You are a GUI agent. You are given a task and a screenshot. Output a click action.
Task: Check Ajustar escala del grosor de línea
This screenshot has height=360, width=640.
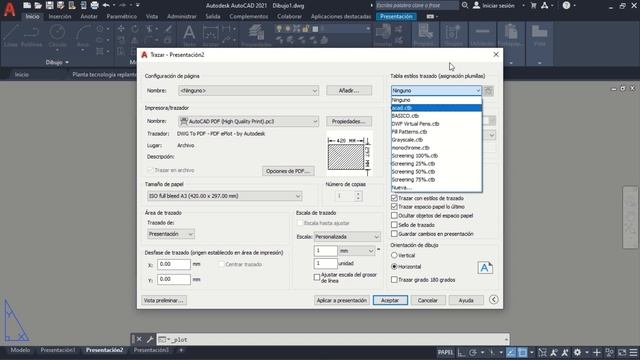coord(317,277)
